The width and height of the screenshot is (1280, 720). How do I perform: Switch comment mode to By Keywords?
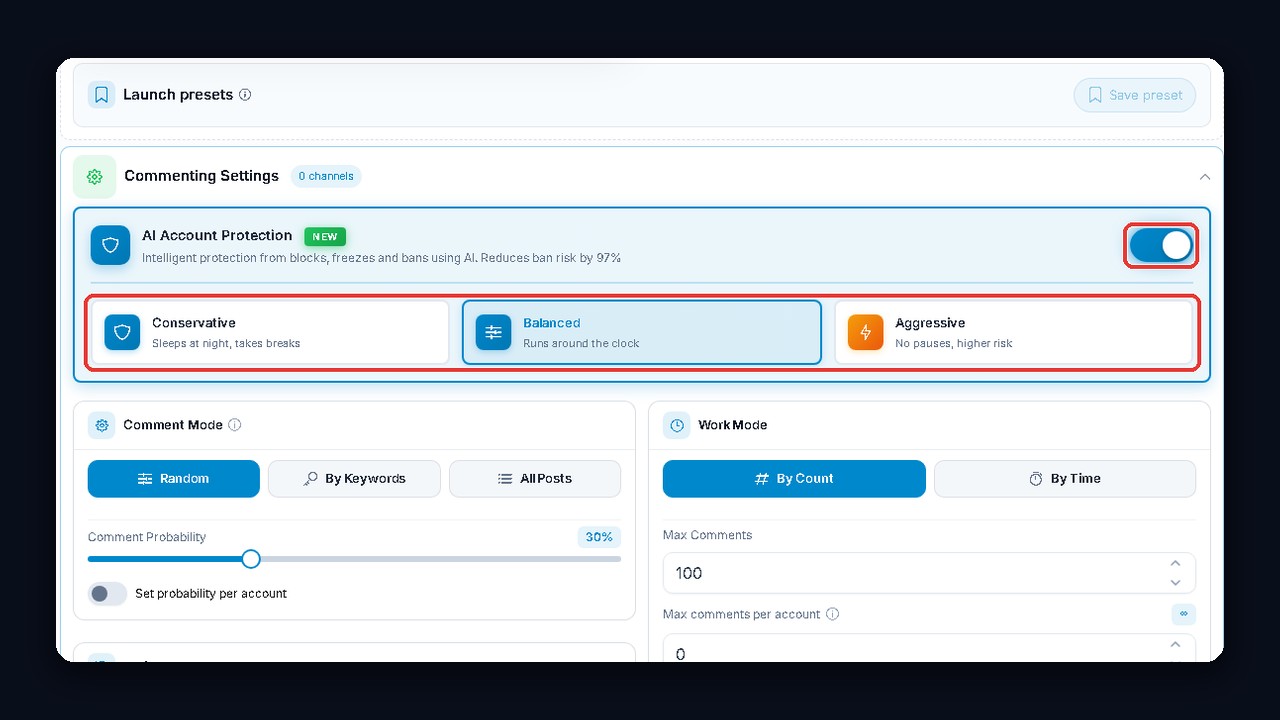pyautogui.click(x=354, y=479)
